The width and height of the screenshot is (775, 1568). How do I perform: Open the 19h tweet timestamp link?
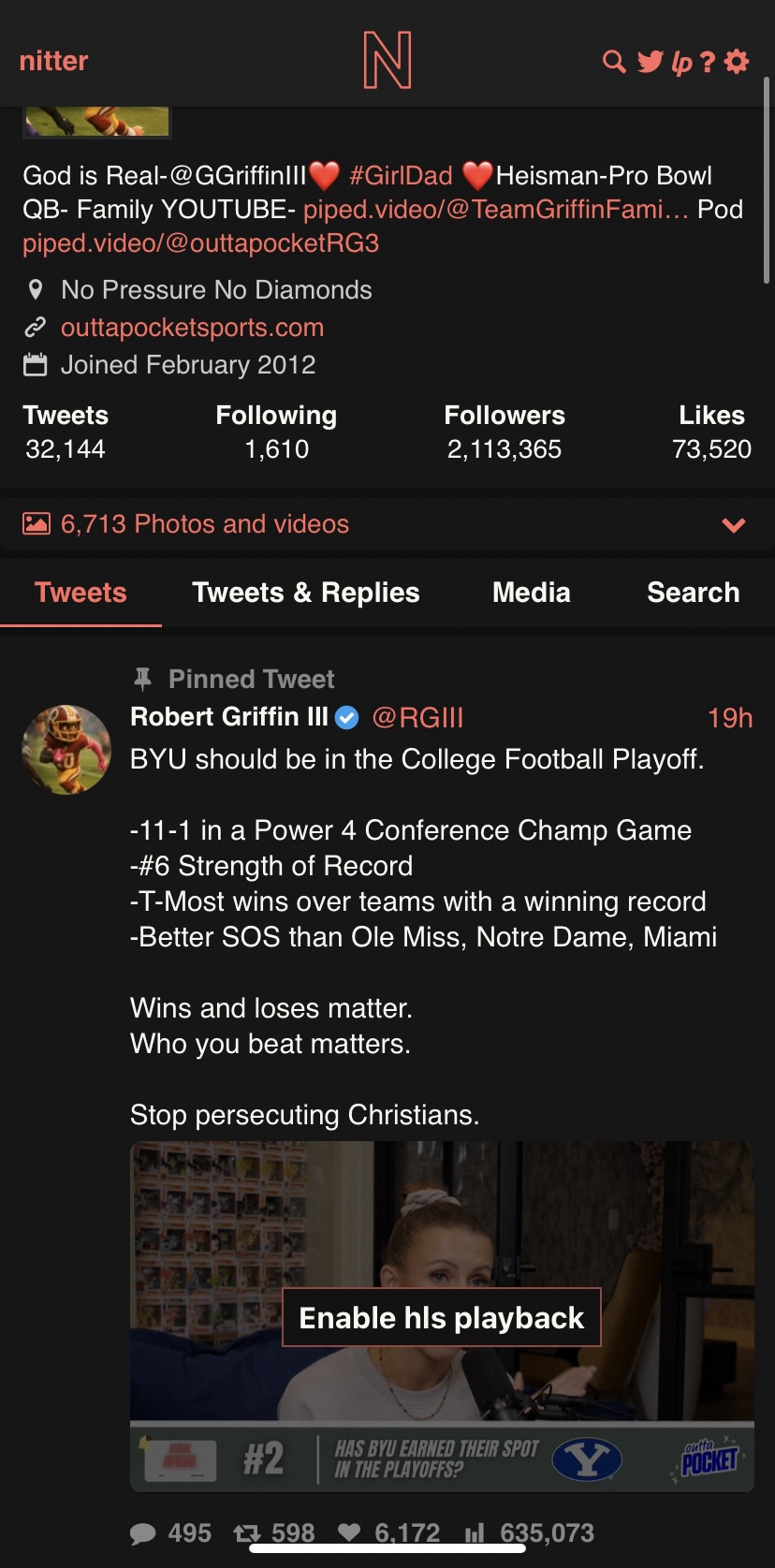729,718
